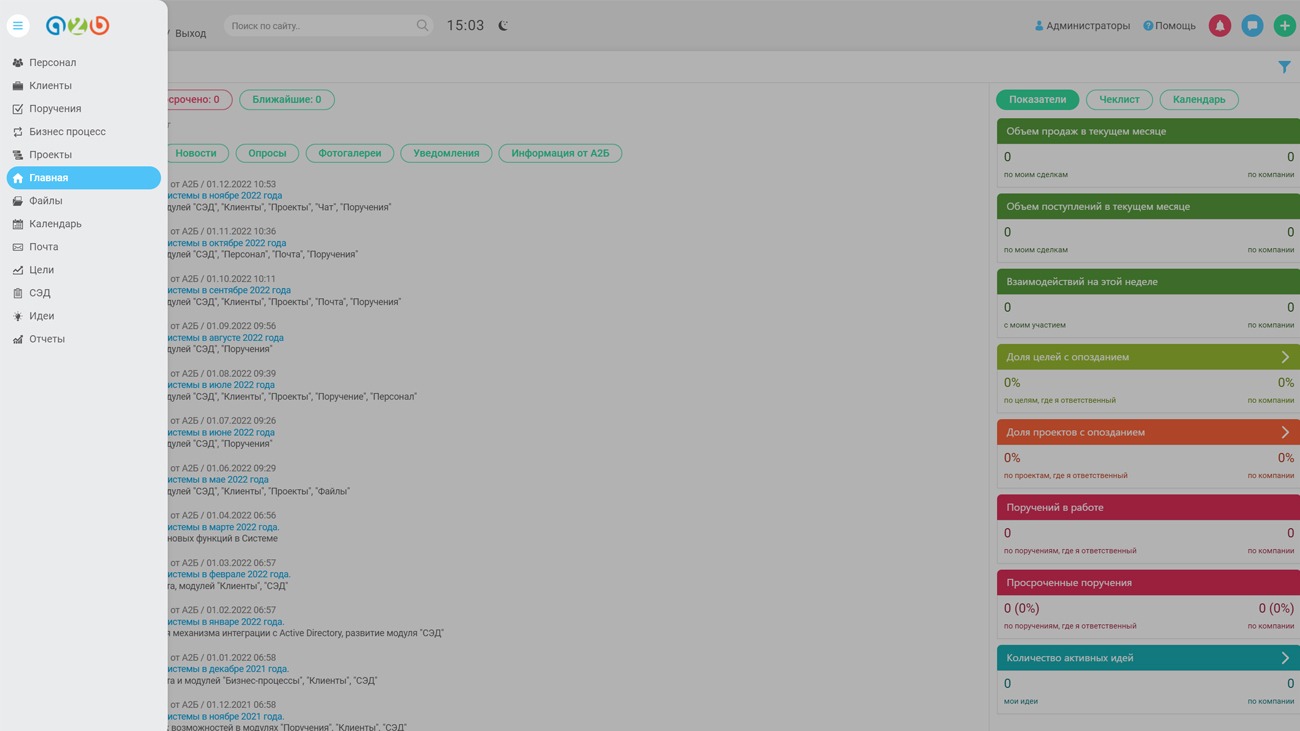Open the October 2022 system update news link
Image resolution: width=1300 pixels, height=731 pixels.
click(x=227, y=243)
